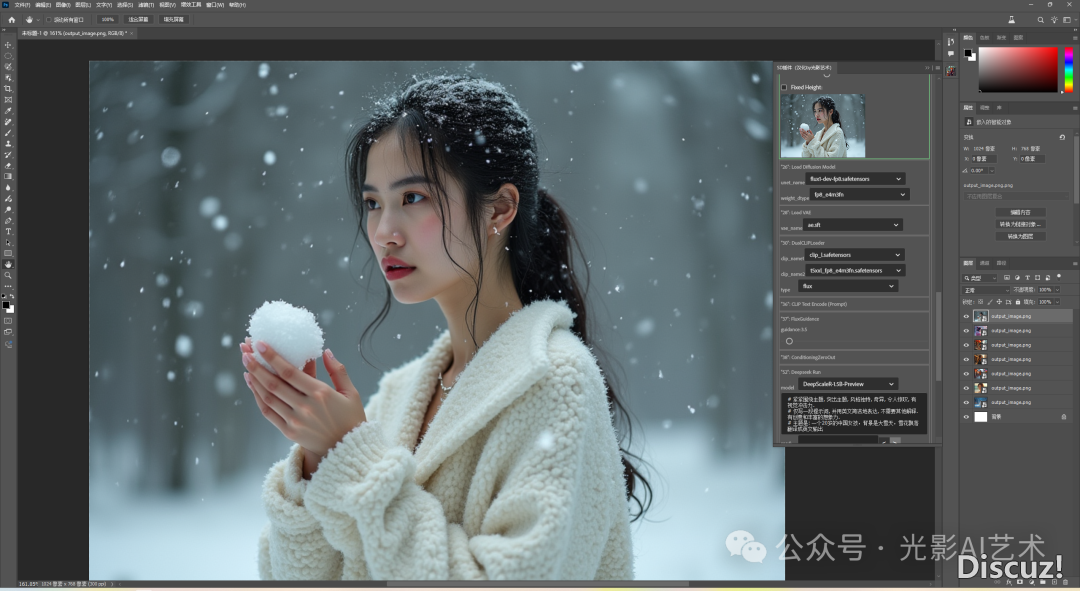The height and width of the screenshot is (591, 1080).
Task: Select the Clone Stamp tool
Action: [x=8, y=144]
